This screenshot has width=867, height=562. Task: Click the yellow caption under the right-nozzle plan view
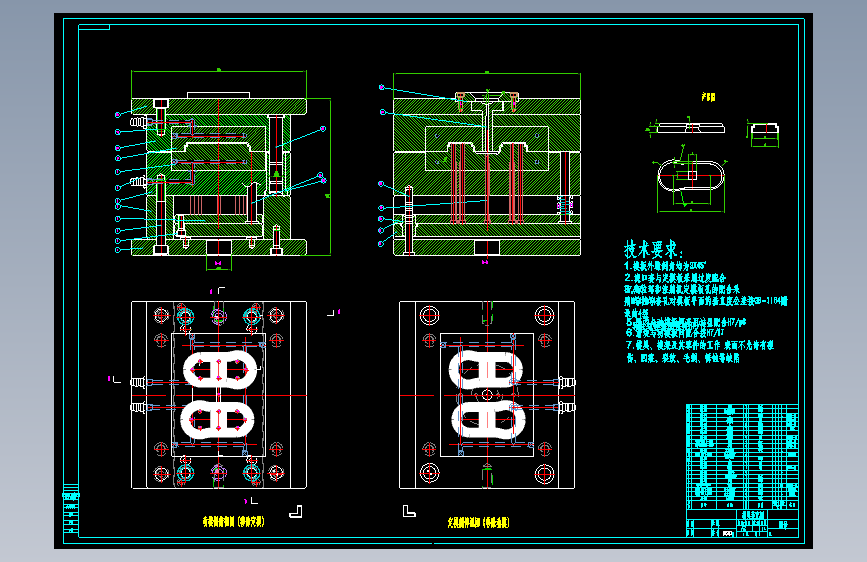pos(478,522)
